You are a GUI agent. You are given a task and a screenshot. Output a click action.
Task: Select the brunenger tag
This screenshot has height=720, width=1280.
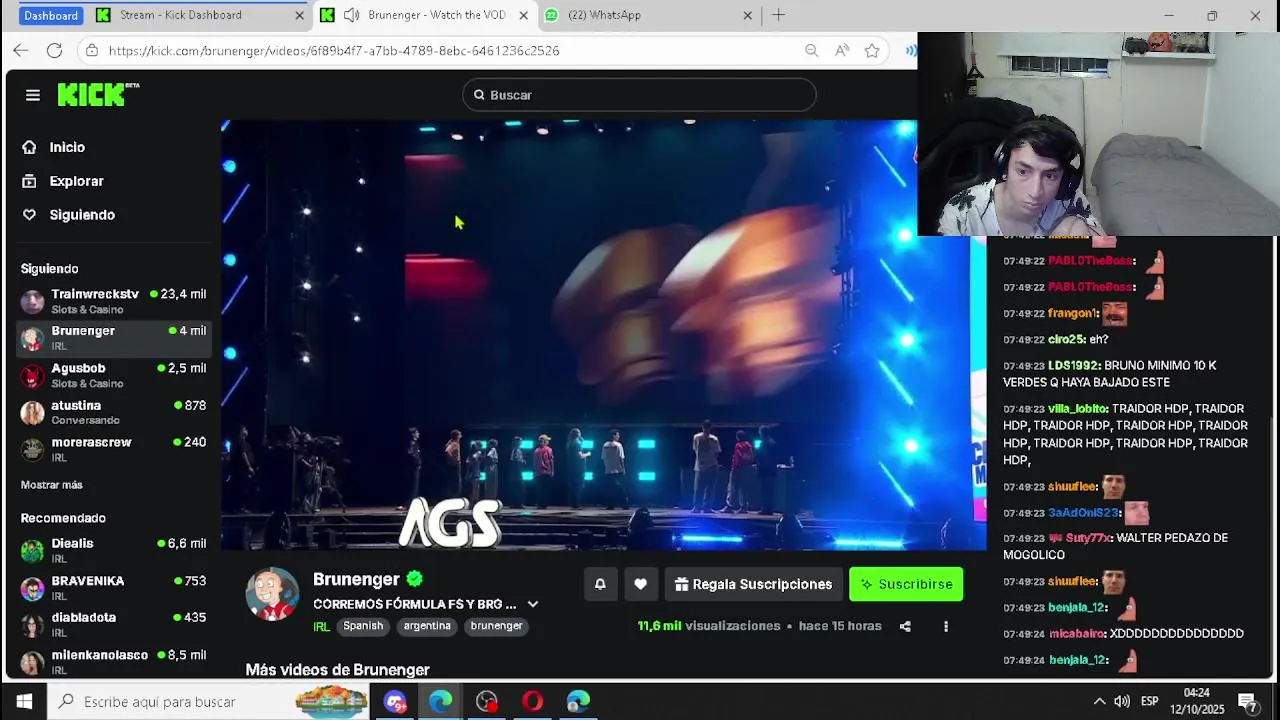pos(496,626)
